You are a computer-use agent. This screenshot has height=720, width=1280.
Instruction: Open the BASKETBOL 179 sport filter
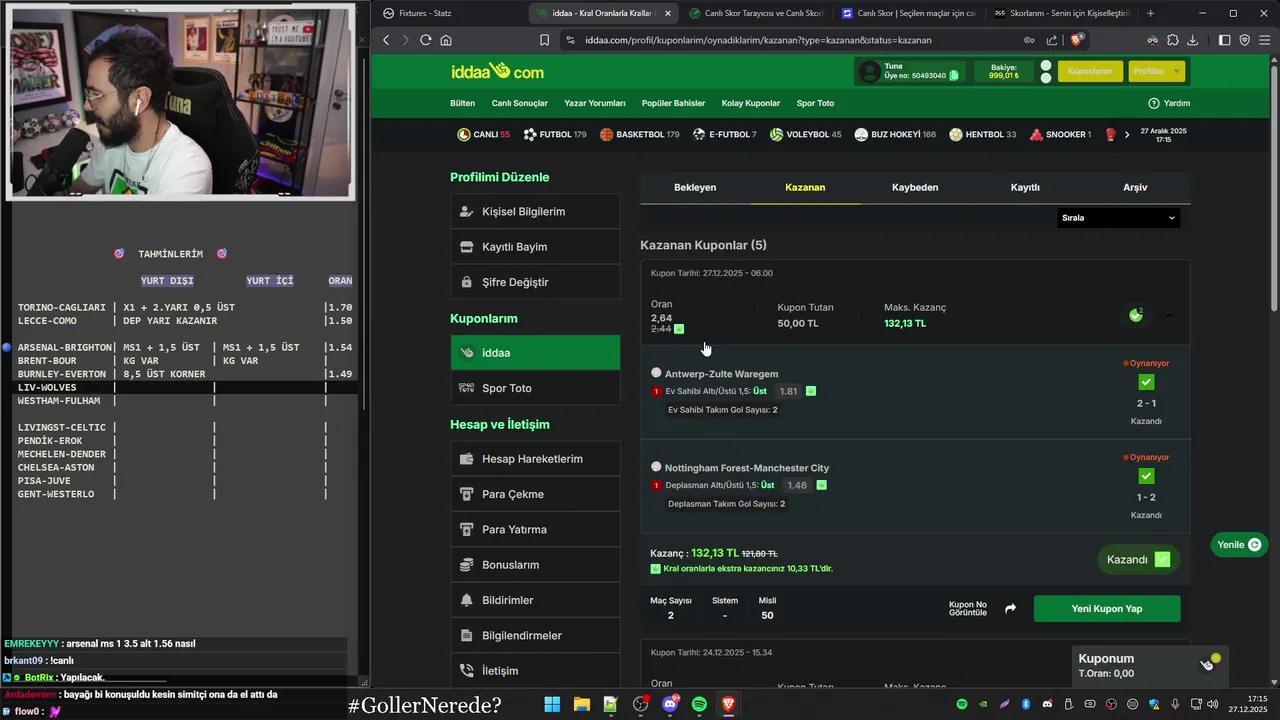coord(640,134)
